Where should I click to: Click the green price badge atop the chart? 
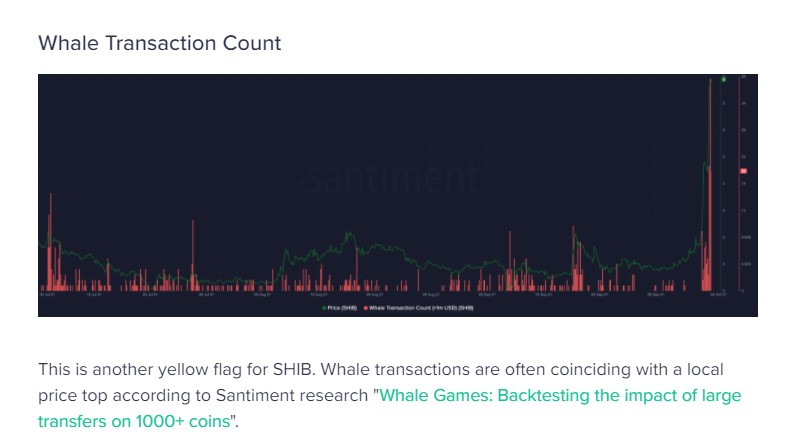[x=722, y=78]
